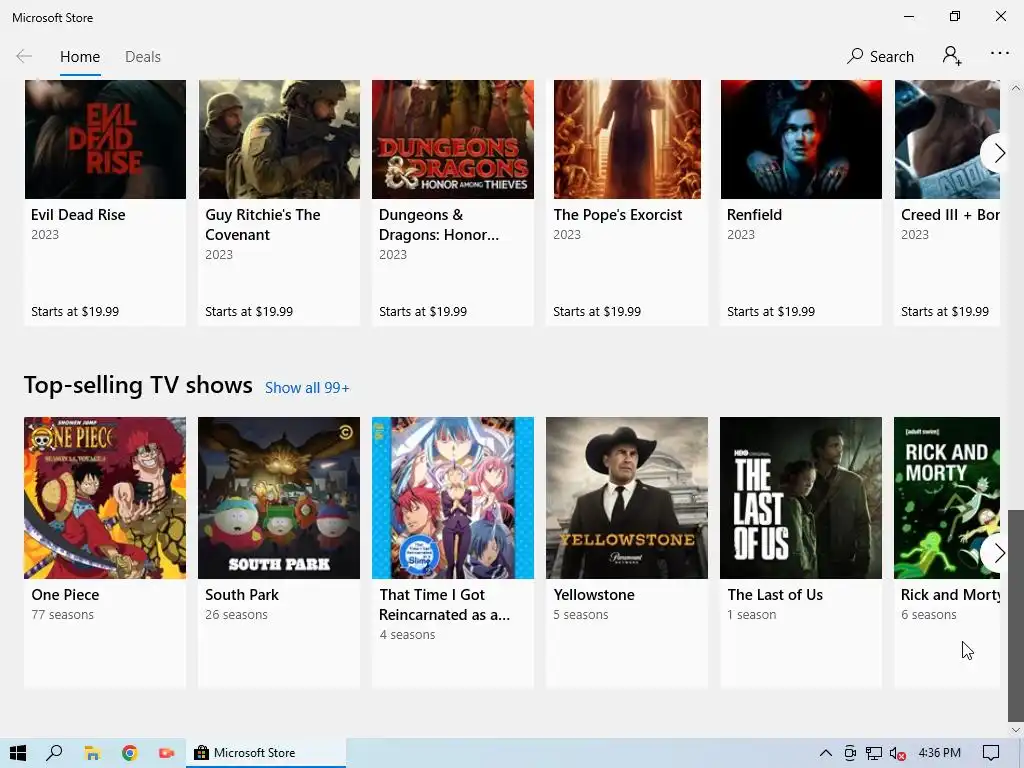Open the notification center icon
The width and height of the screenshot is (1024, 768).
[991, 753]
